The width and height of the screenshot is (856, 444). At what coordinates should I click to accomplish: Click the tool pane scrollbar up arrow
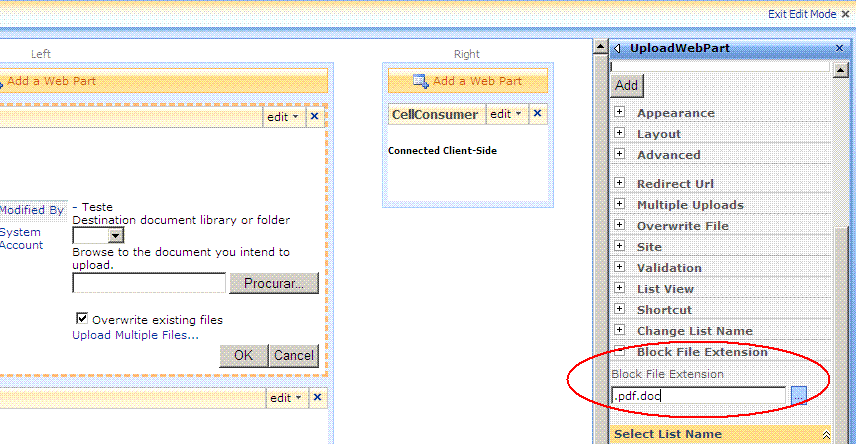841,70
